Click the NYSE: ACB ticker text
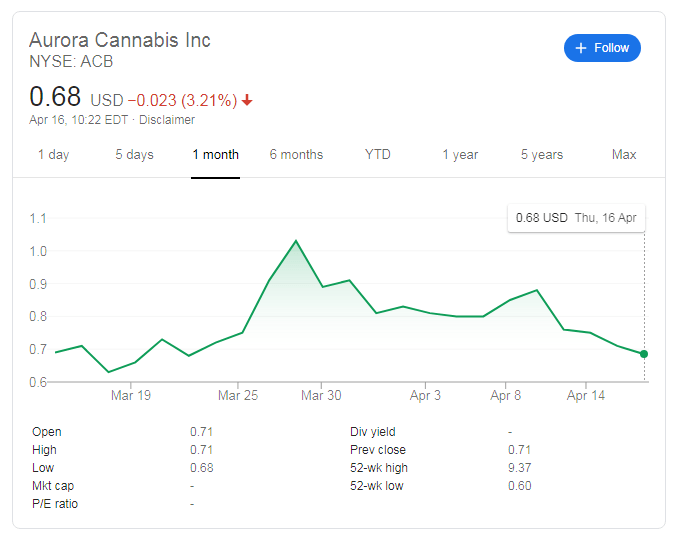This screenshot has height=548, width=691. 71,62
